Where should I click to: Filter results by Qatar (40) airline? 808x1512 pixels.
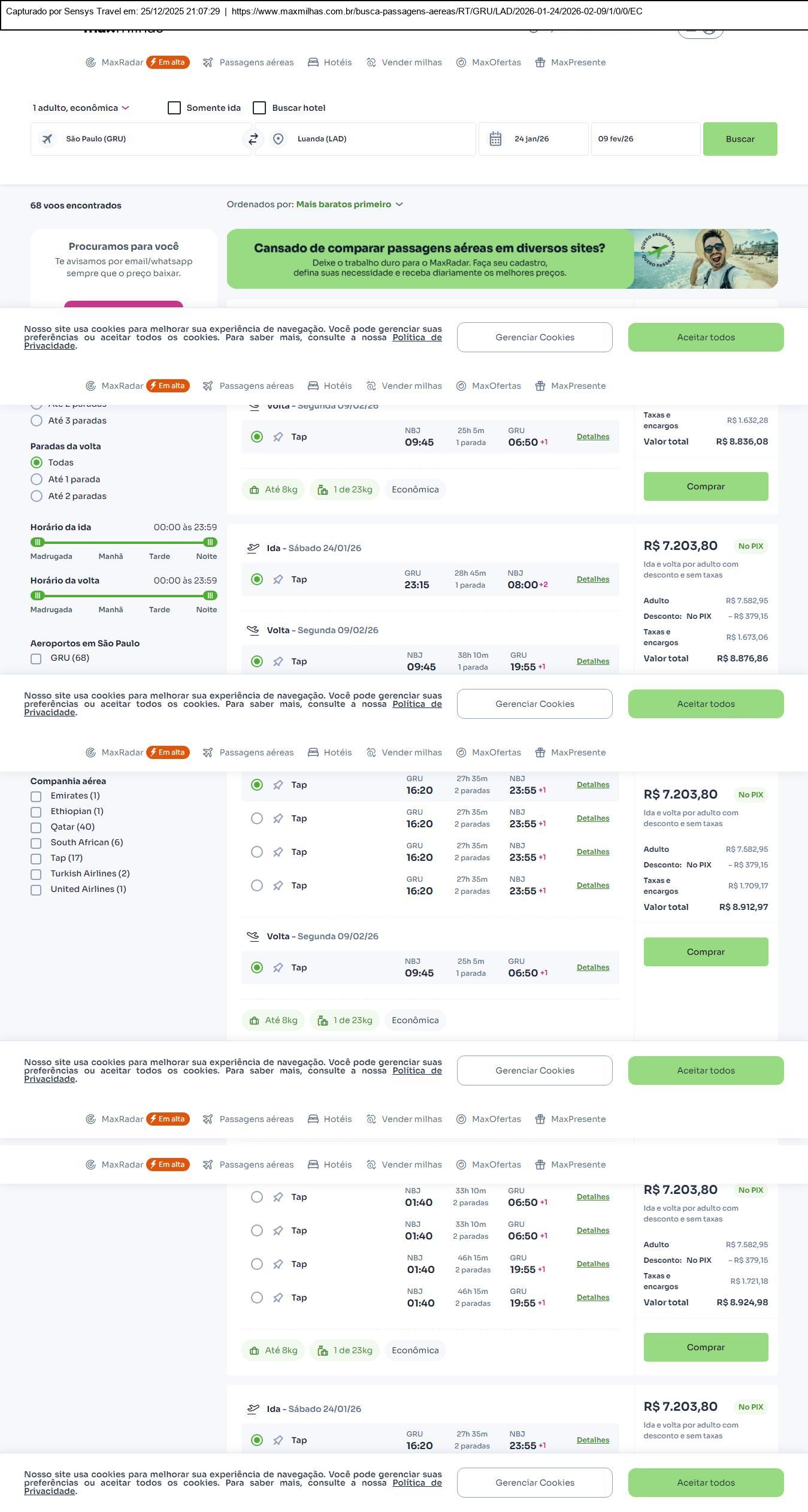pyautogui.click(x=37, y=827)
